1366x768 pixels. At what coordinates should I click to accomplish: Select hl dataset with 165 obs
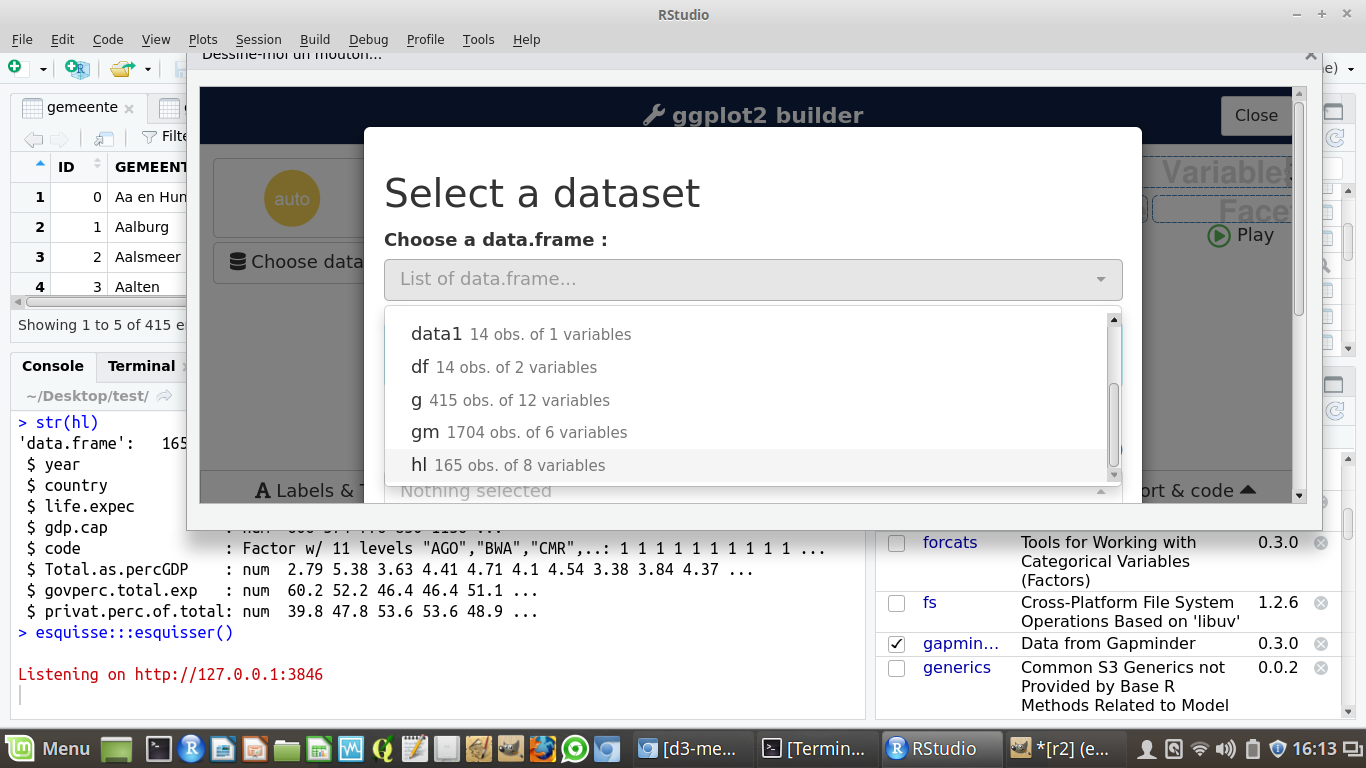click(x=746, y=465)
